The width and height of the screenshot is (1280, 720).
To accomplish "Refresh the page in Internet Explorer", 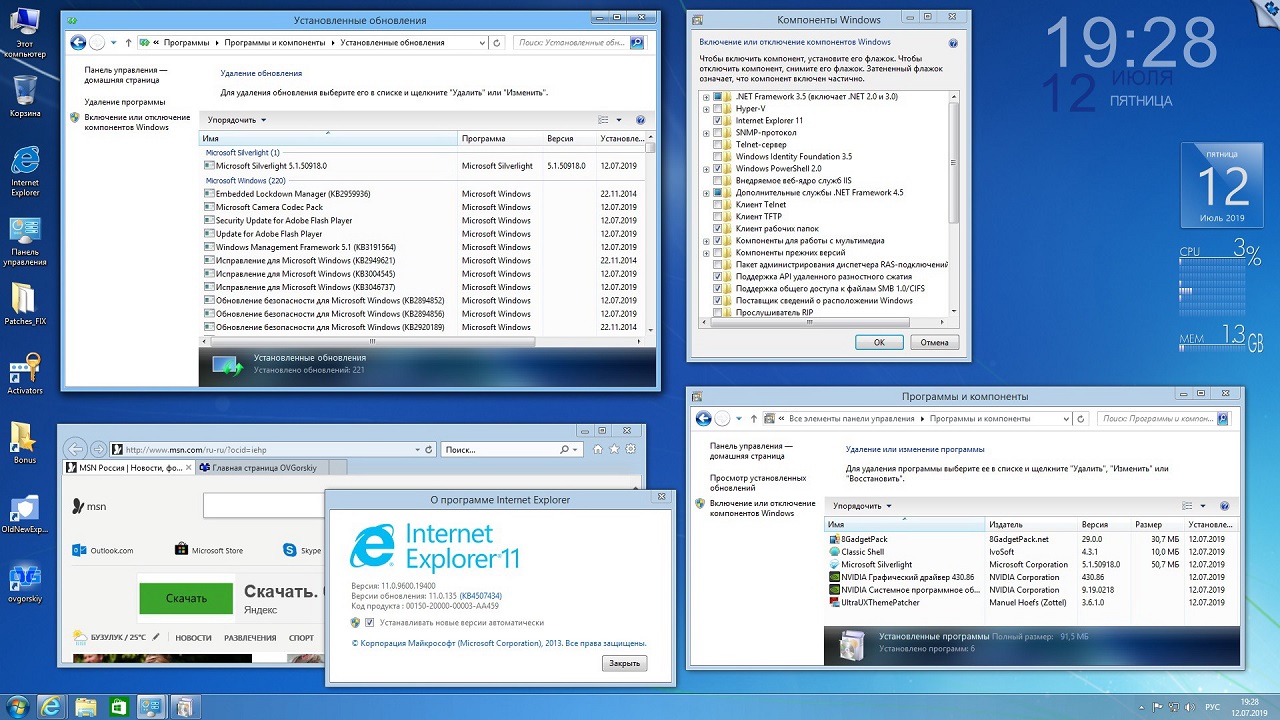I will point(429,450).
